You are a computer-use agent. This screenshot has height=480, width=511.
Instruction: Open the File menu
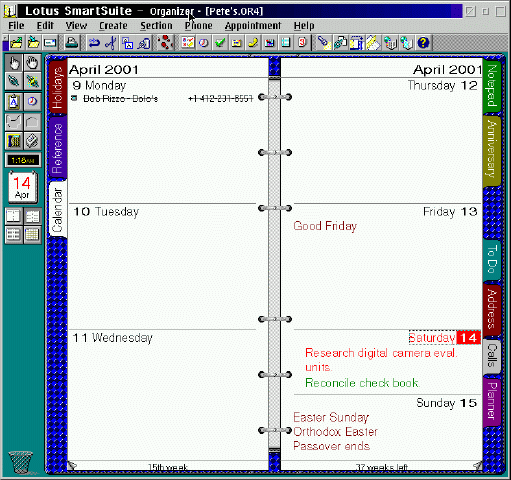16,26
